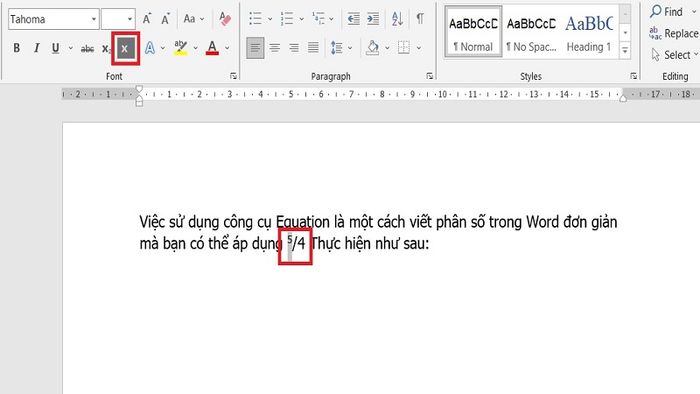The width and height of the screenshot is (700, 394).
Task: Apply Normal style
Action: coord(473,32)
